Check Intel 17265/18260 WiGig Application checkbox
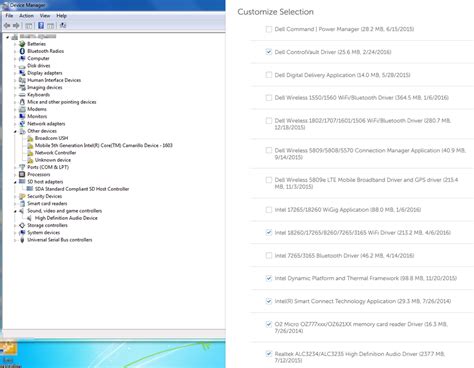Image resolution: width=474 pixels, height=368 pixels. coord(269,210)
